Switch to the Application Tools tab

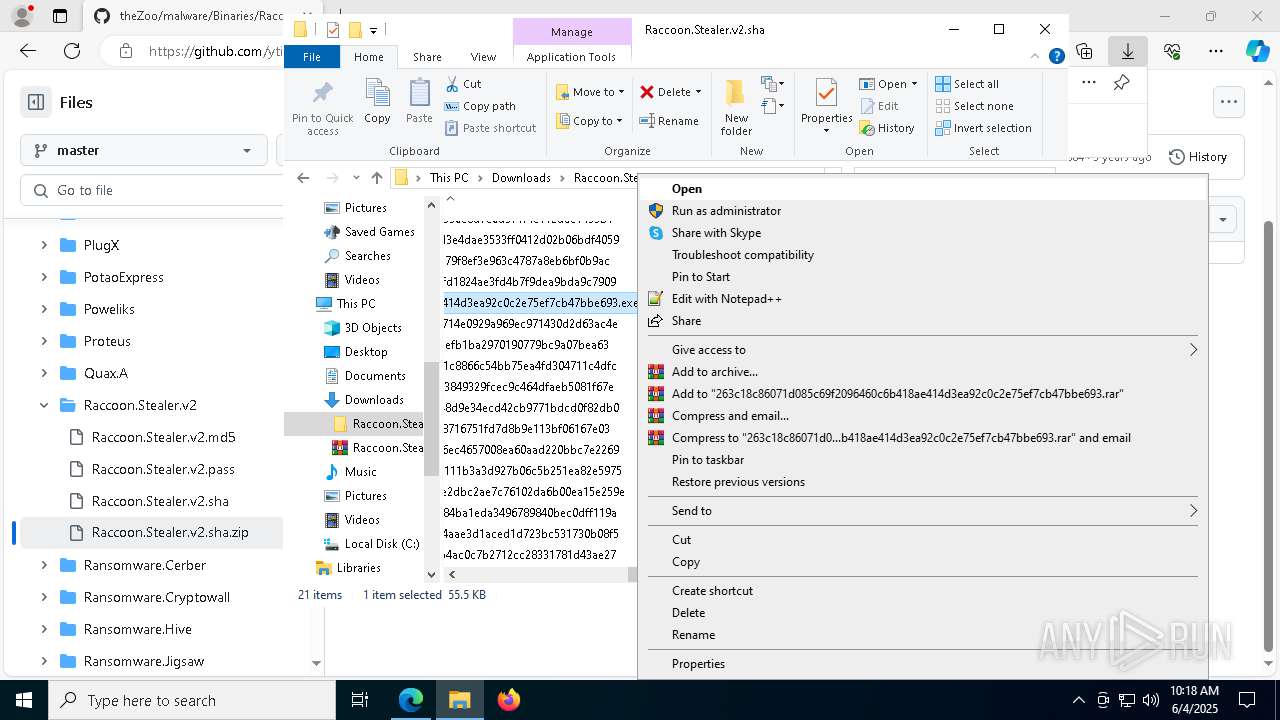pos(571,57)
